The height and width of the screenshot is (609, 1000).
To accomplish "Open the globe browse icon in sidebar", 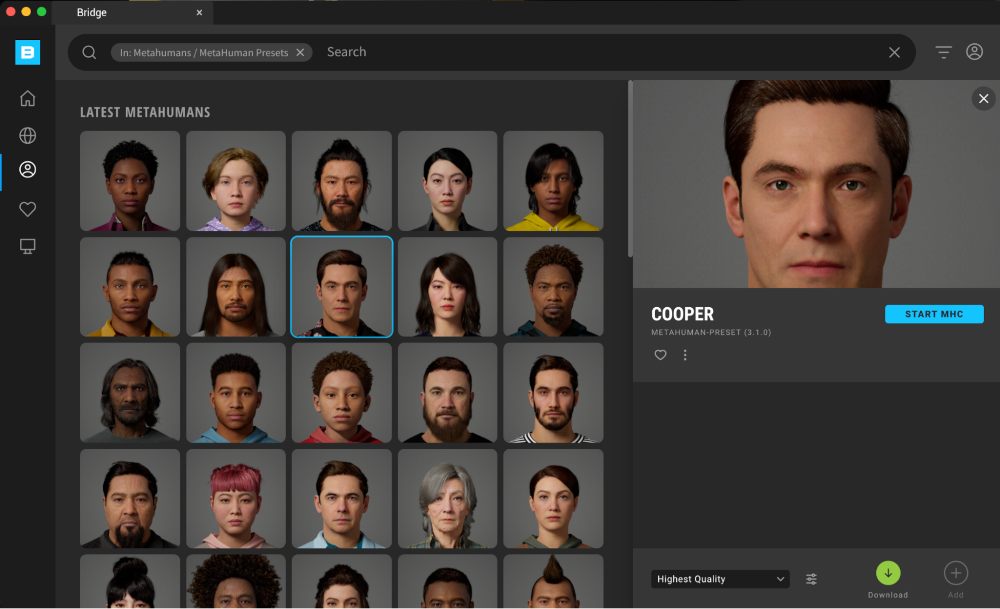I will [x=28, y=135].
